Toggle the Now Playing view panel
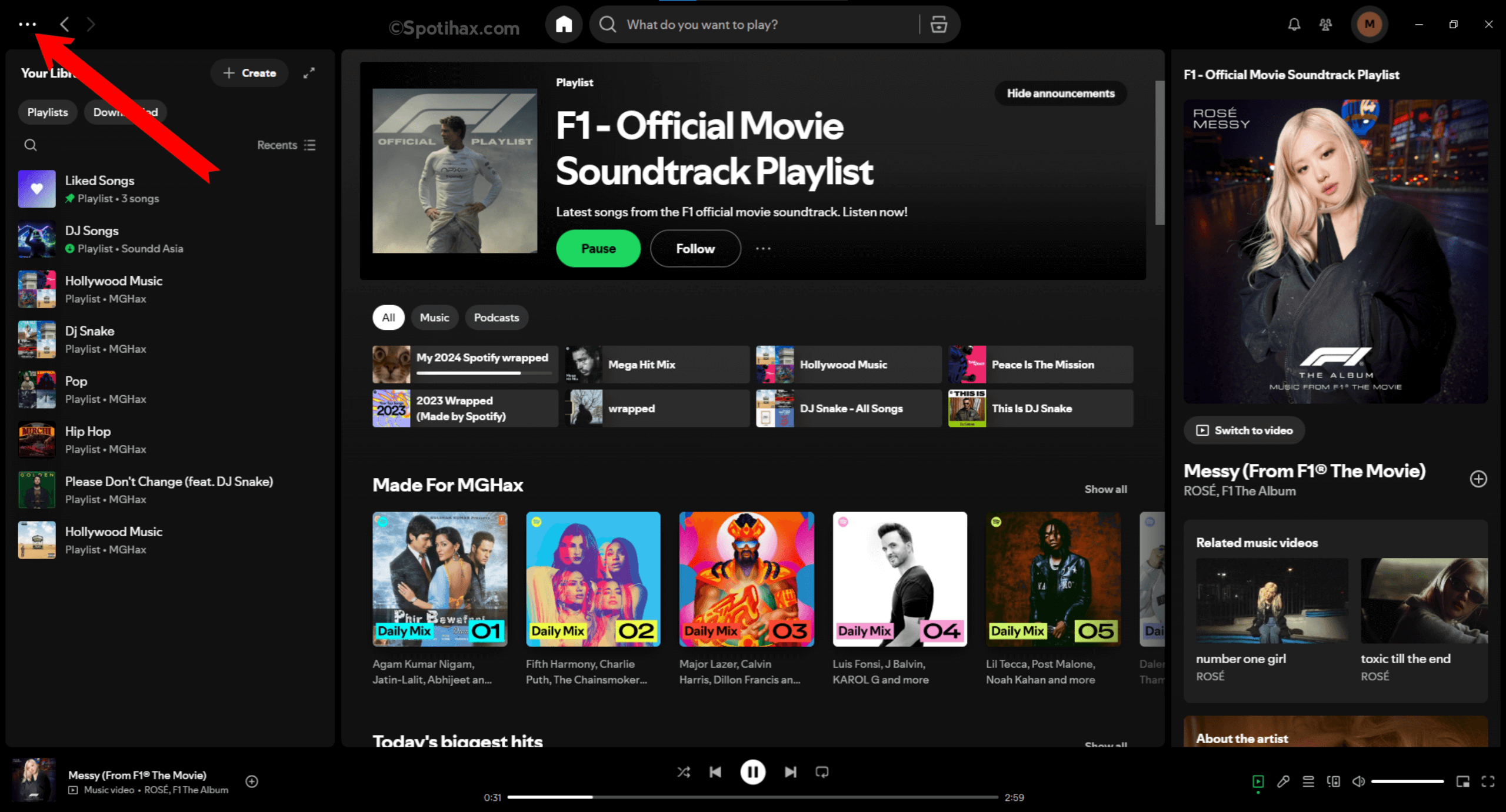This screenshot has height=812, width=1506. pos(1258,781)
